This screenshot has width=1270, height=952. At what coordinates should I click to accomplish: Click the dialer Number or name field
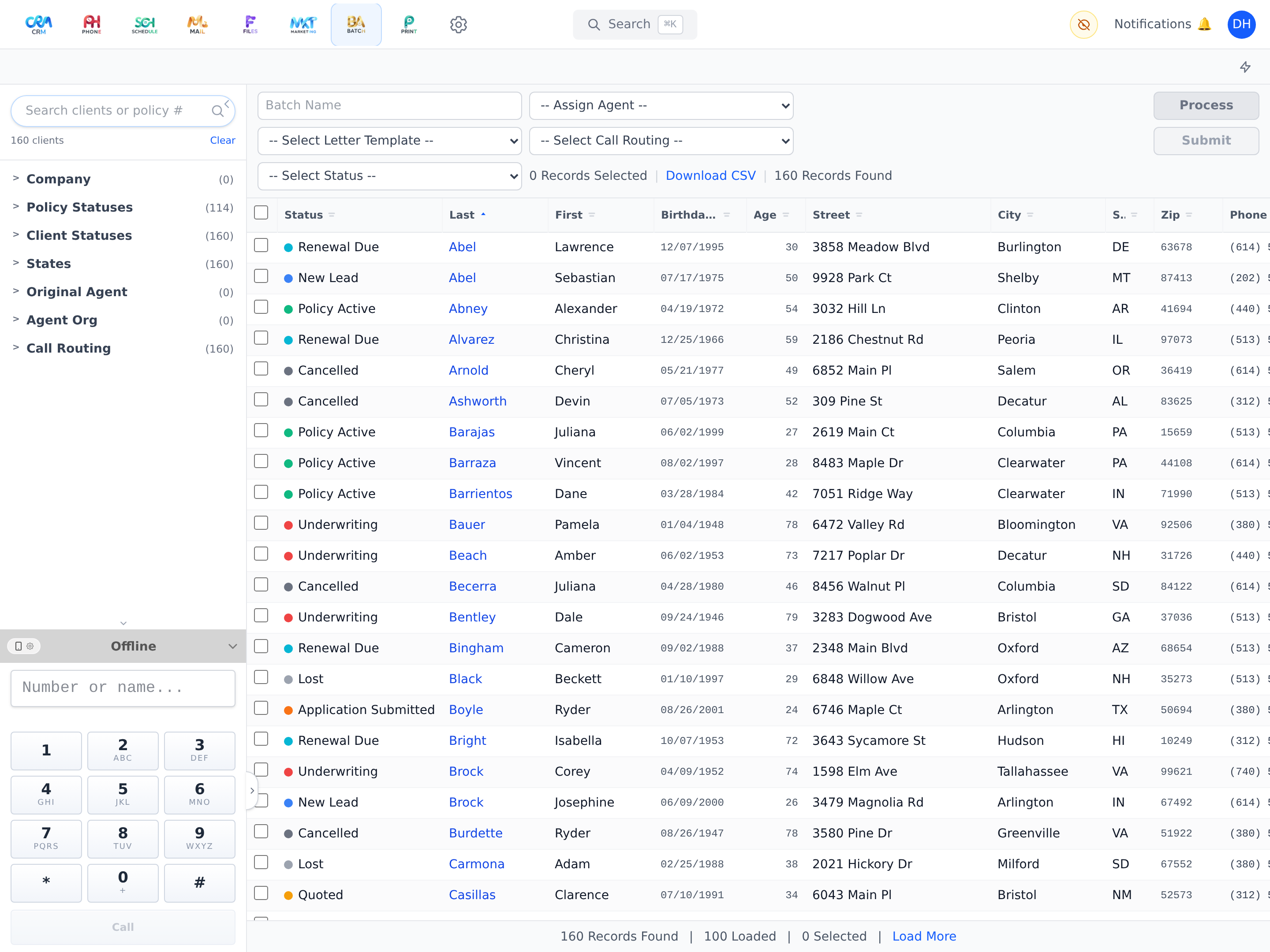122,688
